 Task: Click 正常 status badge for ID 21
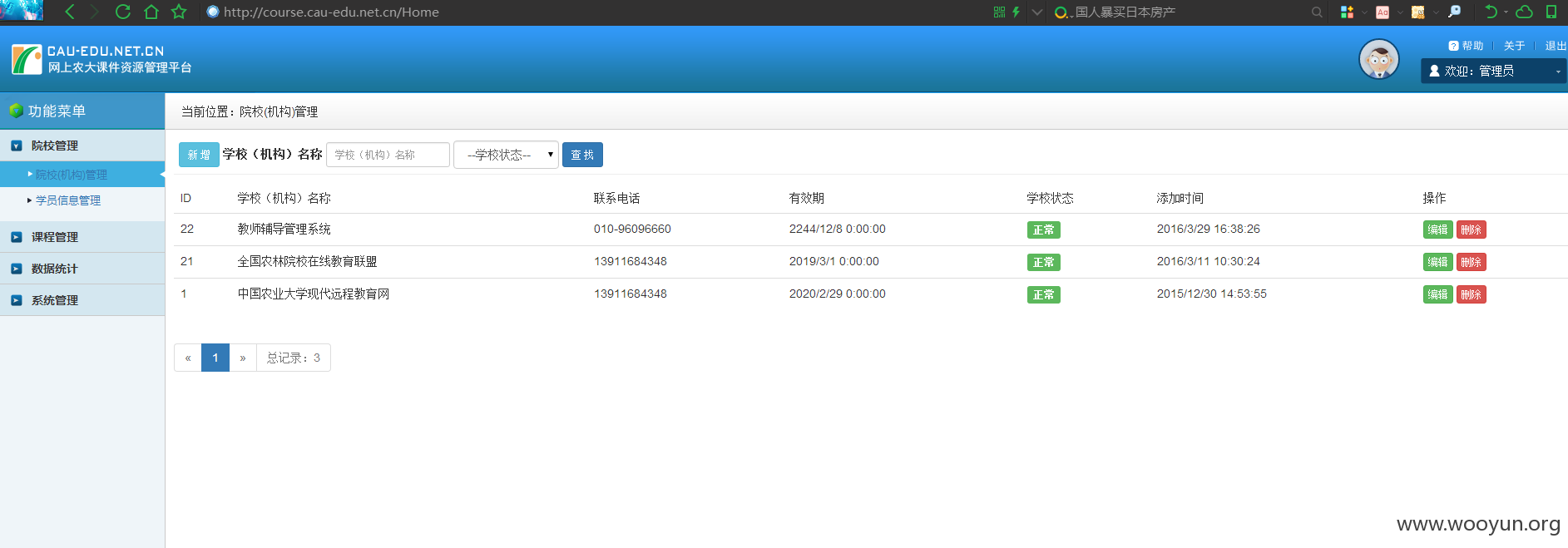[x=1043, y=263]
